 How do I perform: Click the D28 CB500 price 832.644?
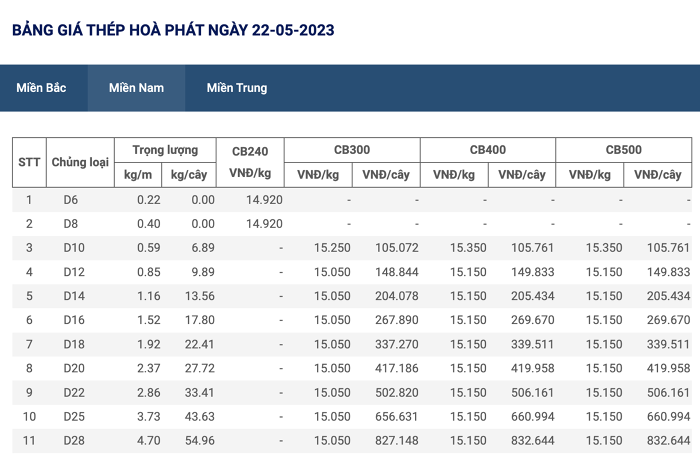click(x=668, y=440)
